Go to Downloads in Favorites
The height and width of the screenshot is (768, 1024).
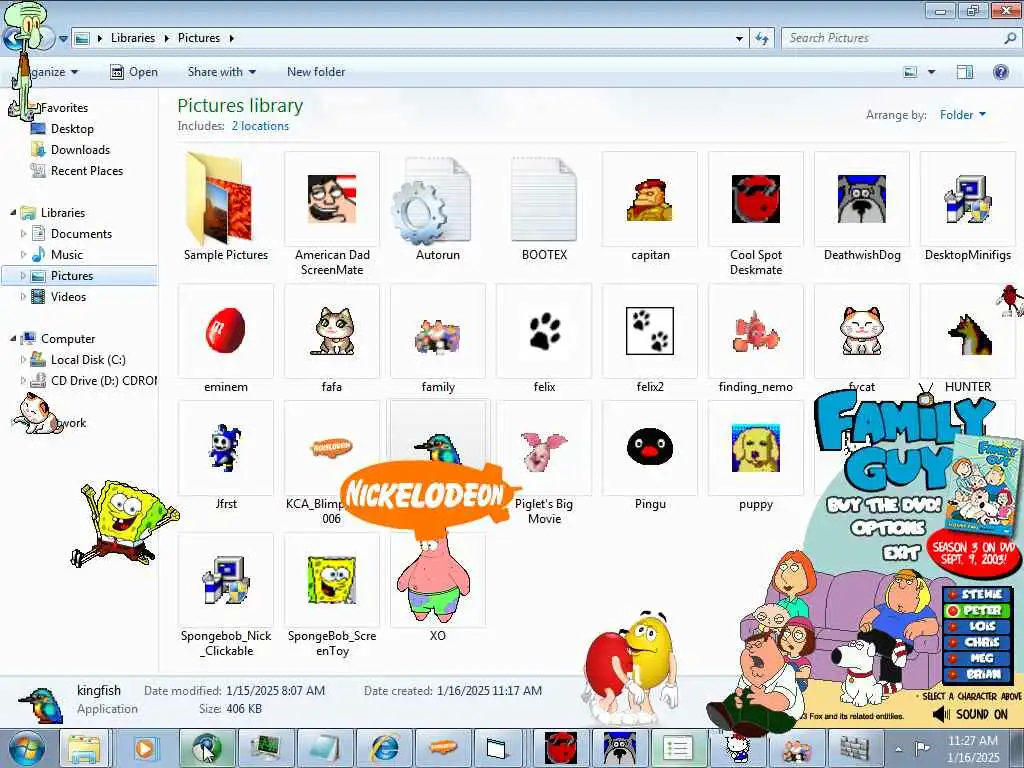point(80,150)
